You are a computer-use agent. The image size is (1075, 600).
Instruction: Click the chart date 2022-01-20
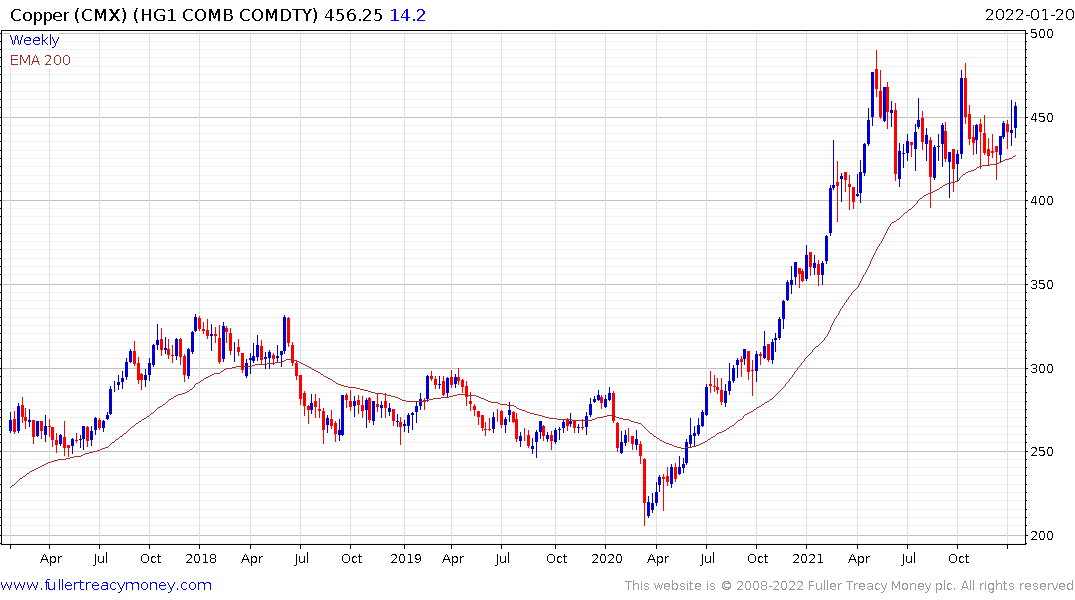click(1029, 15)
